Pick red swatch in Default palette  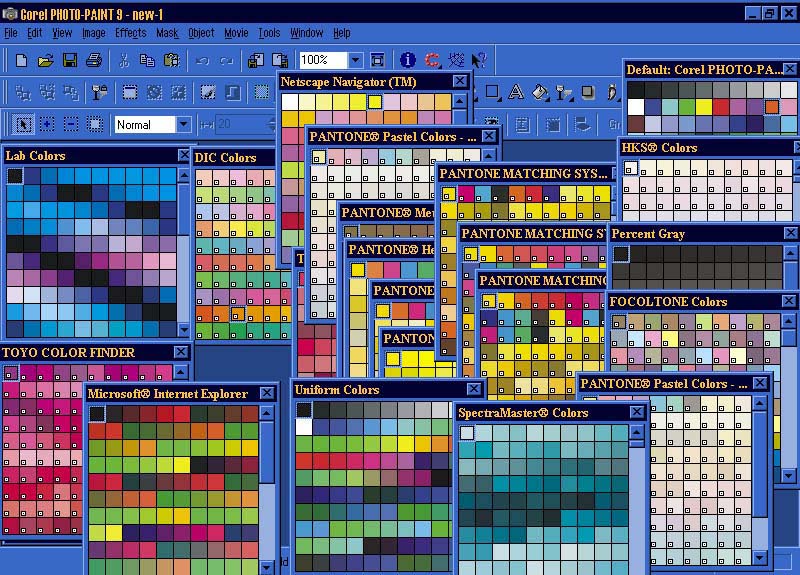pyautogui.click(x=720, y=107)
